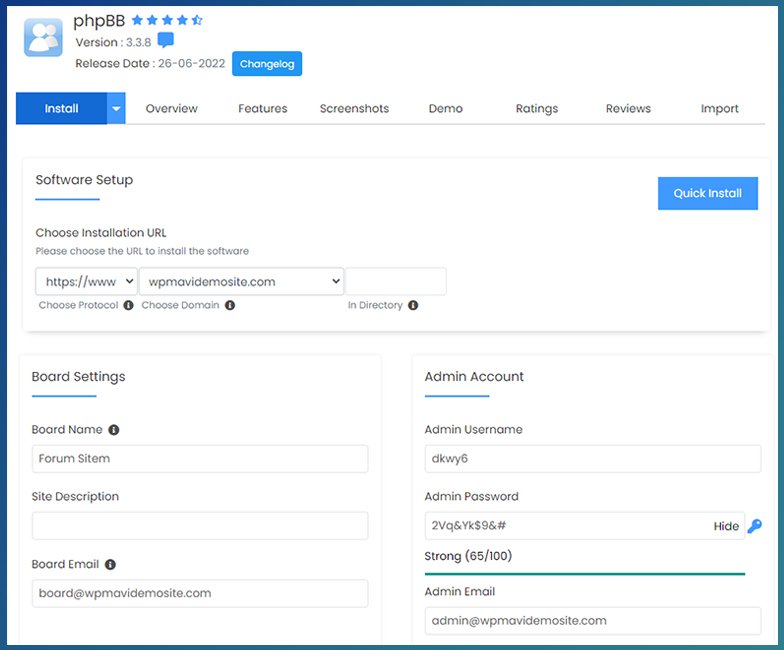Click the password strength bar
Screen dimensions: 784x650
coord(585,574)
